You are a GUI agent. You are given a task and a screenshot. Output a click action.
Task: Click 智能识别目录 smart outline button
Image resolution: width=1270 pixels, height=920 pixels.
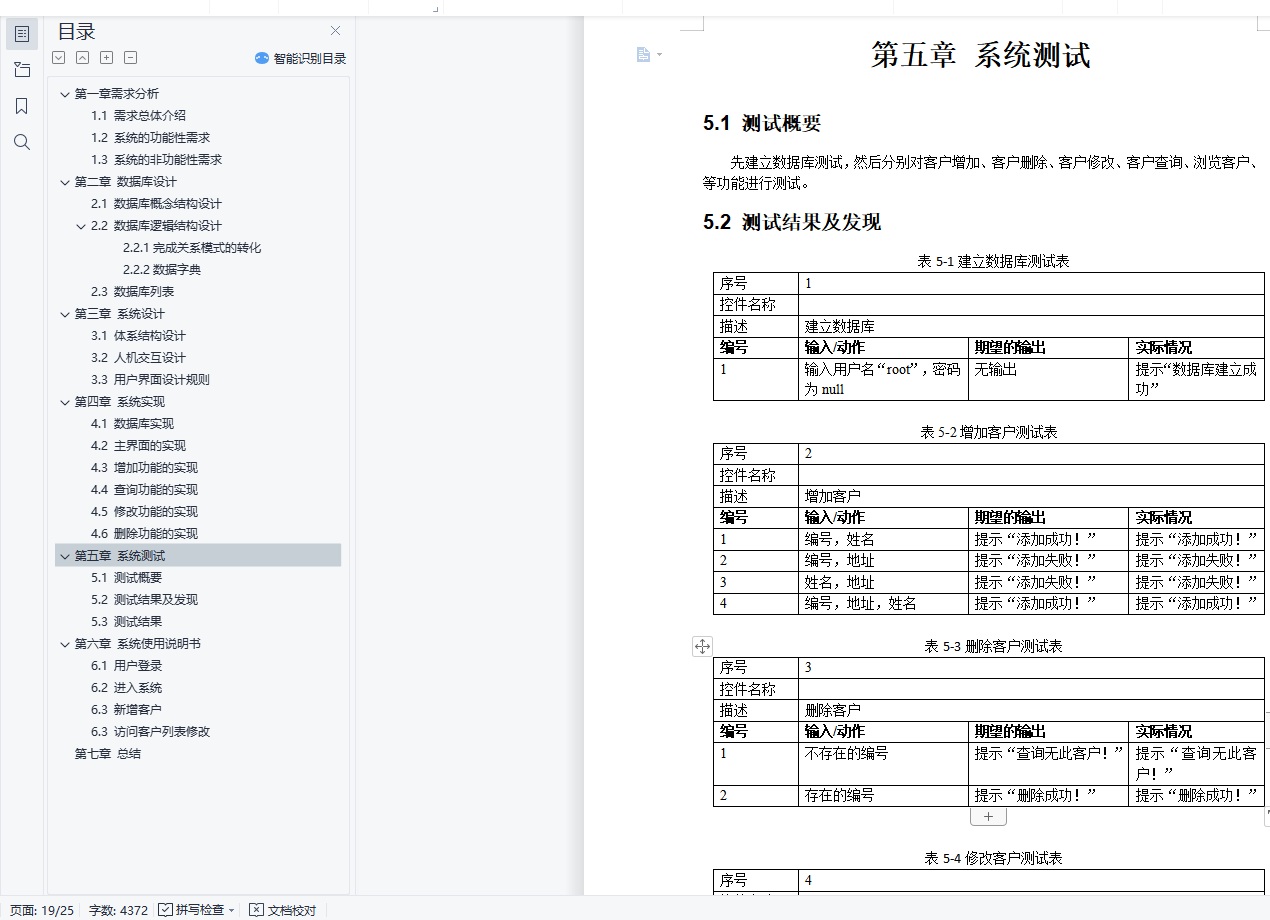click(300, 58)
